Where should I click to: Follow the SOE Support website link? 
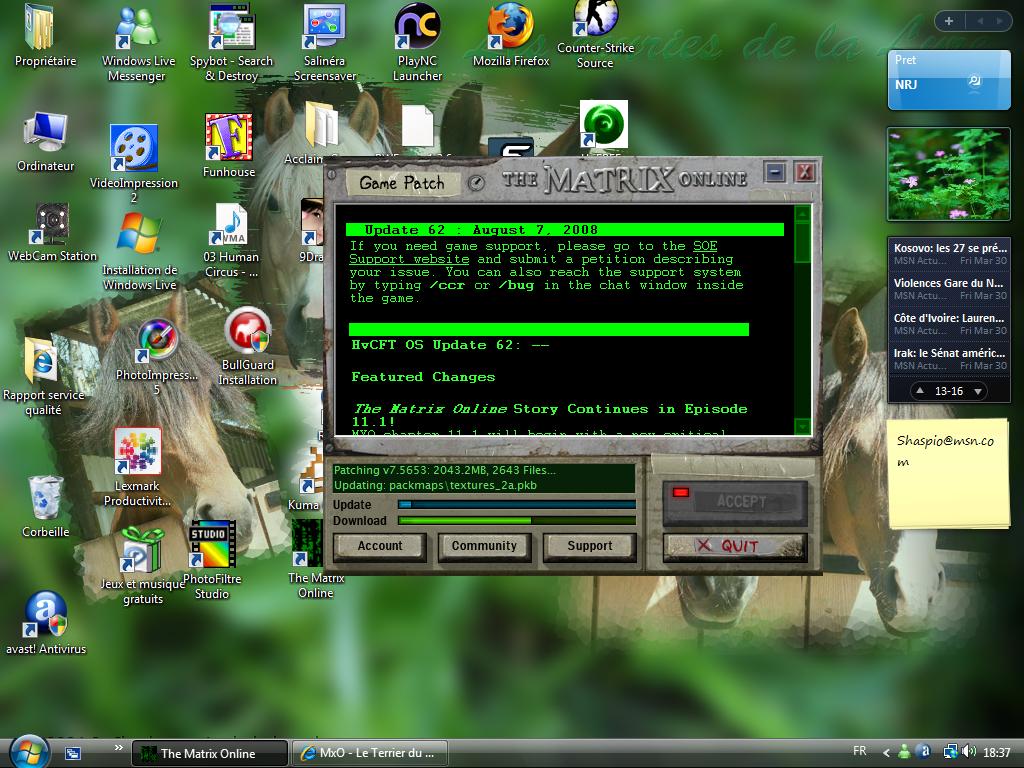tap(533, 253)
